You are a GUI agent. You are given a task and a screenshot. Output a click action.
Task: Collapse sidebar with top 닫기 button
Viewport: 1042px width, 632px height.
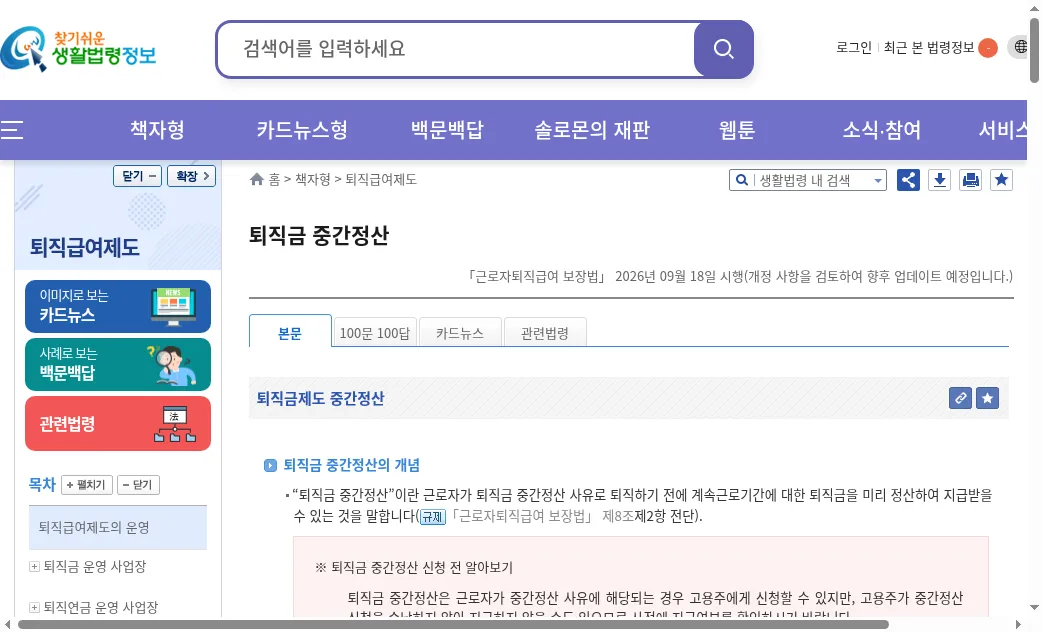click(x=138, y=176)
